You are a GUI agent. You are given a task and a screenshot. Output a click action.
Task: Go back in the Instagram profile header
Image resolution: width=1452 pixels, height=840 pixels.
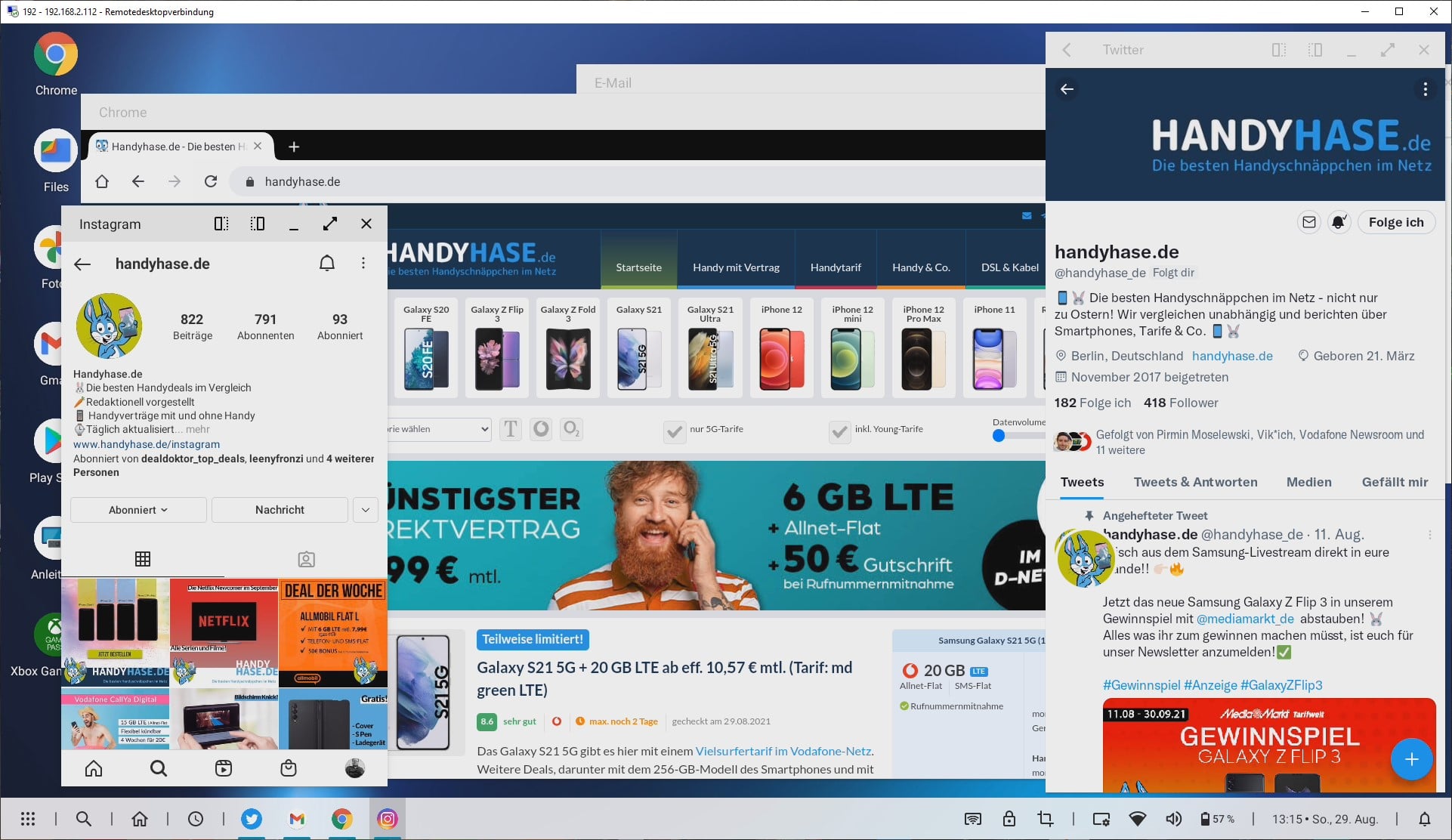tap(82, 264)
